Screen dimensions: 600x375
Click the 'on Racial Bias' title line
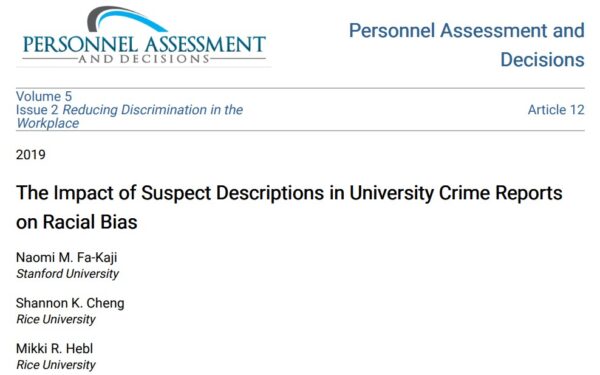pos(77,222)
